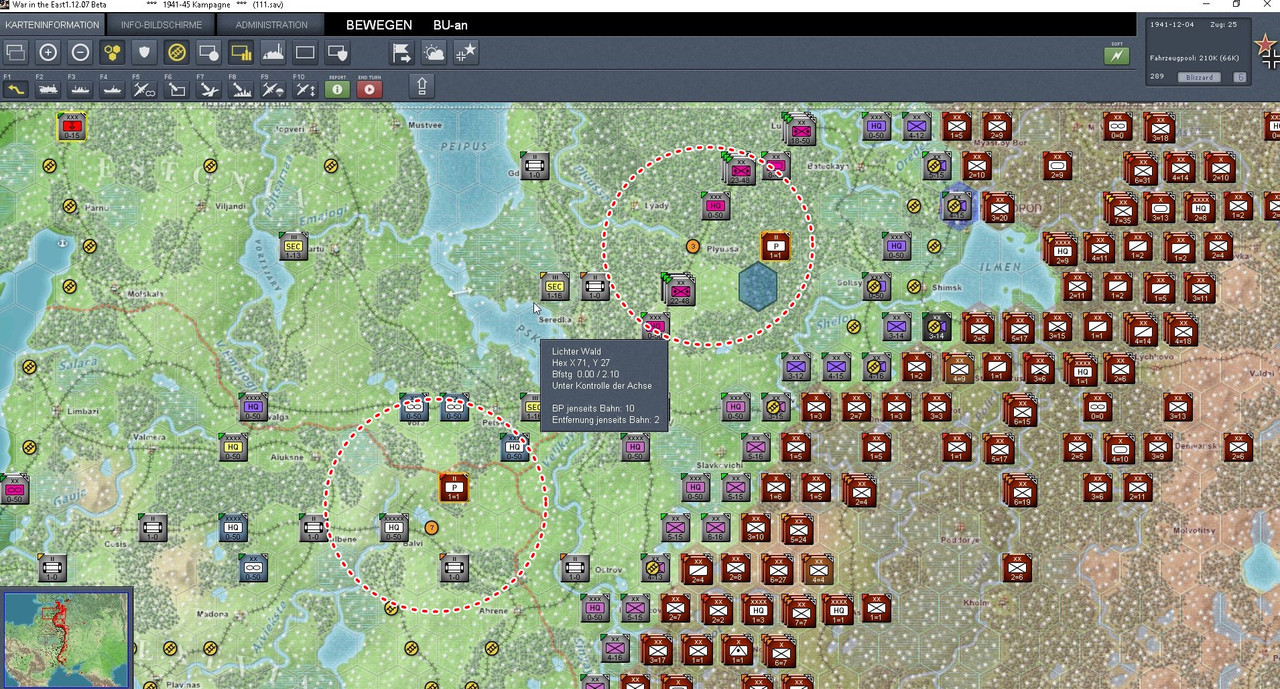Image resolution: width=1280 pixels, height=689 pixels.
Task: Toggle the highlighted unit bars display button
Action: click(241, 52)
